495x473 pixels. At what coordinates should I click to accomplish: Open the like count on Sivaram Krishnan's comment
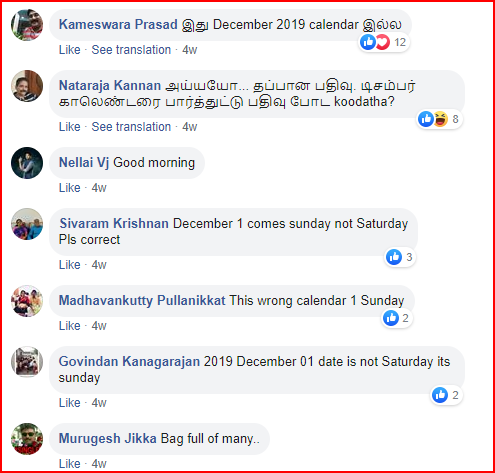400,257
